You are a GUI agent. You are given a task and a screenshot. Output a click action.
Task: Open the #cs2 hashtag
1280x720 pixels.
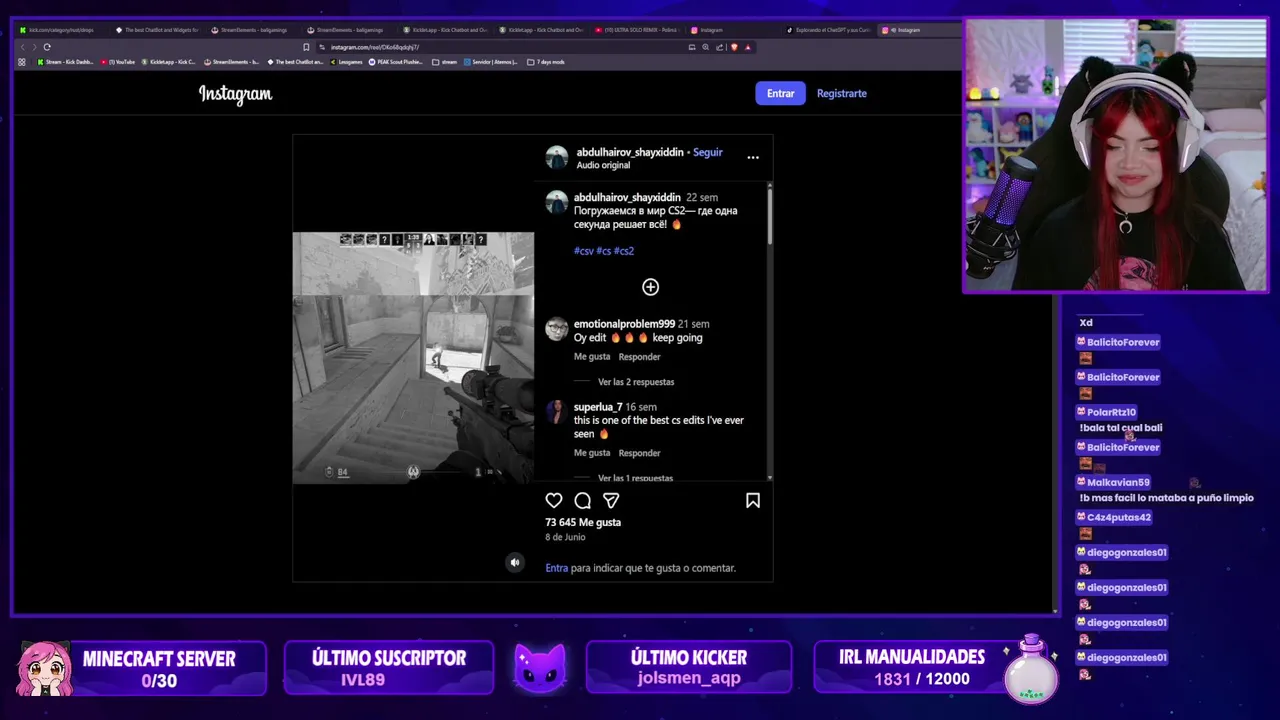pyautogui.click(x=624, y=251)
